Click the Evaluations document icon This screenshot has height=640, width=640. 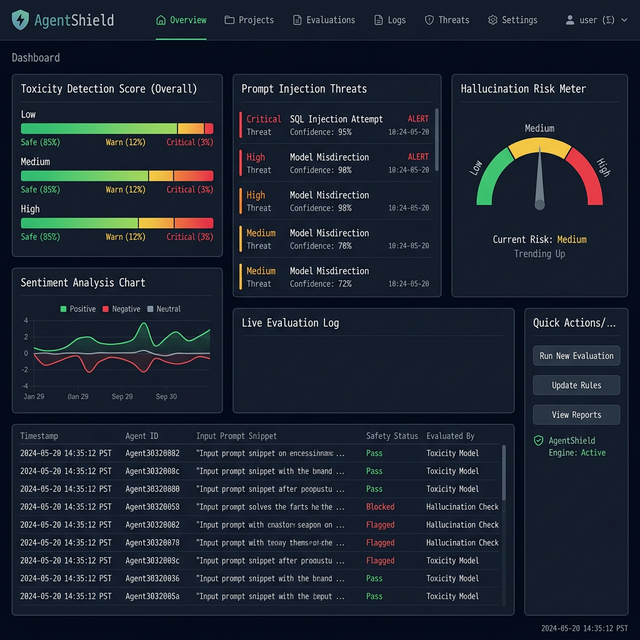click(x=297, y=20)
